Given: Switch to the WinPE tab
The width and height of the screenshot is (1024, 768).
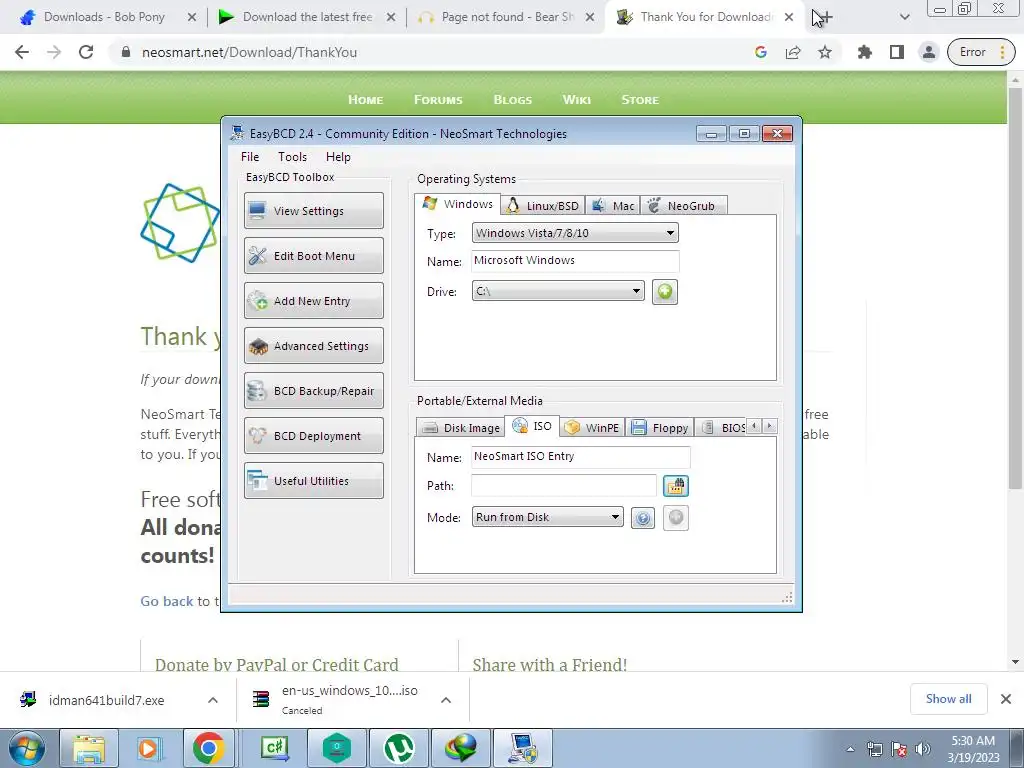Looking at the screenshot, I should [x=592, y=428].
